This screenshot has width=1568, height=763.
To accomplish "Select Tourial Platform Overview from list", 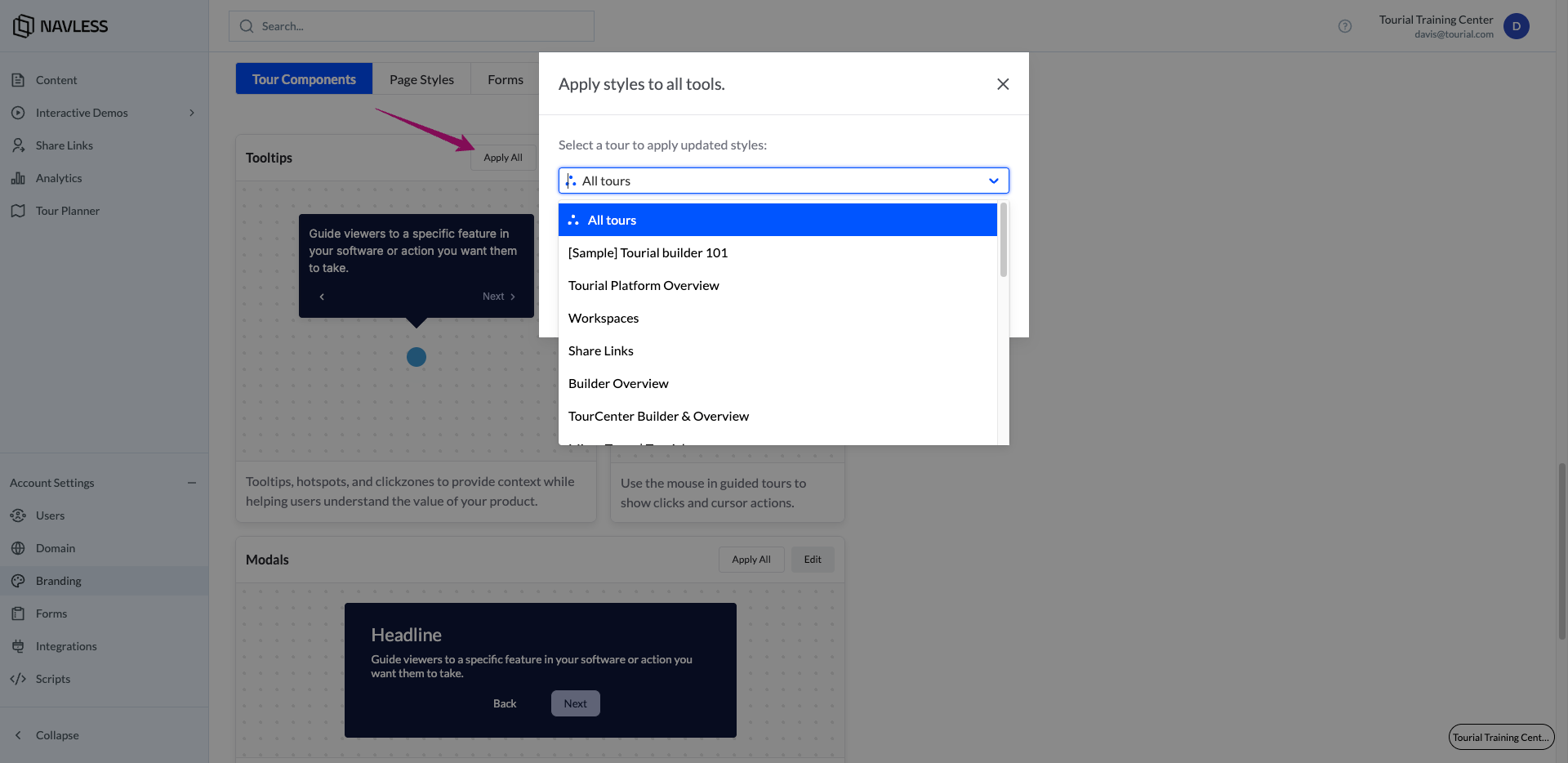I will (x=644, y=285).
